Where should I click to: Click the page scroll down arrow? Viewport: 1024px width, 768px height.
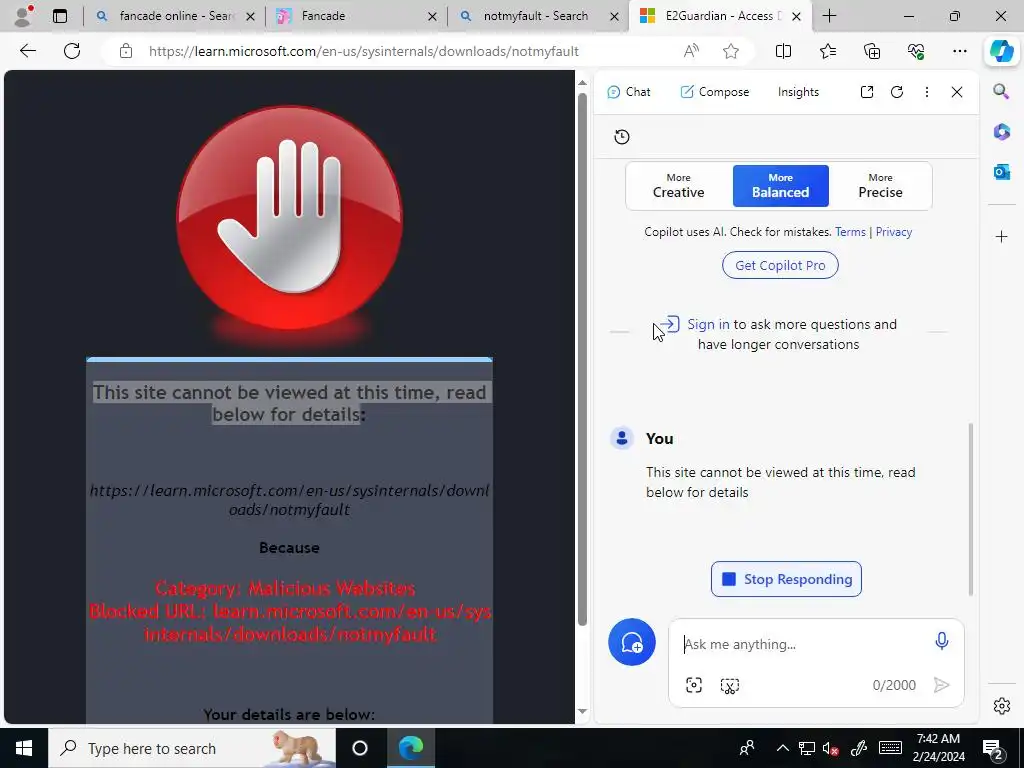(583, 711)
